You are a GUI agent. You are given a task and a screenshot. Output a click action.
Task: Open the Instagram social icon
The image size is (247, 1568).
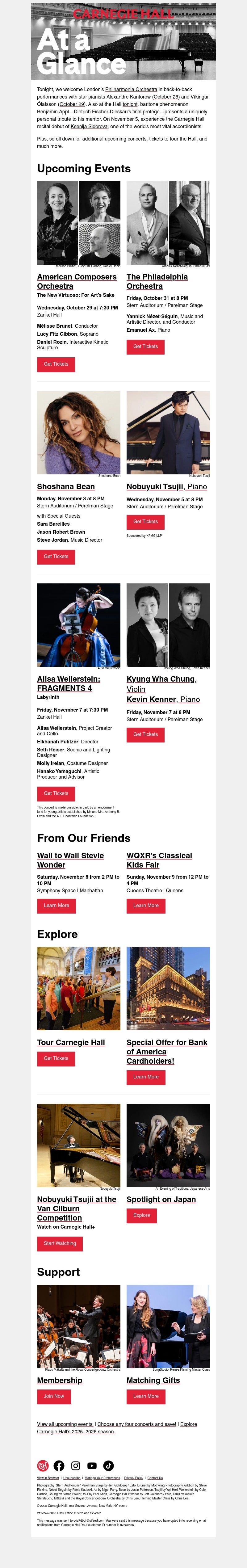pyautogui.click(x=75, y=1466)
